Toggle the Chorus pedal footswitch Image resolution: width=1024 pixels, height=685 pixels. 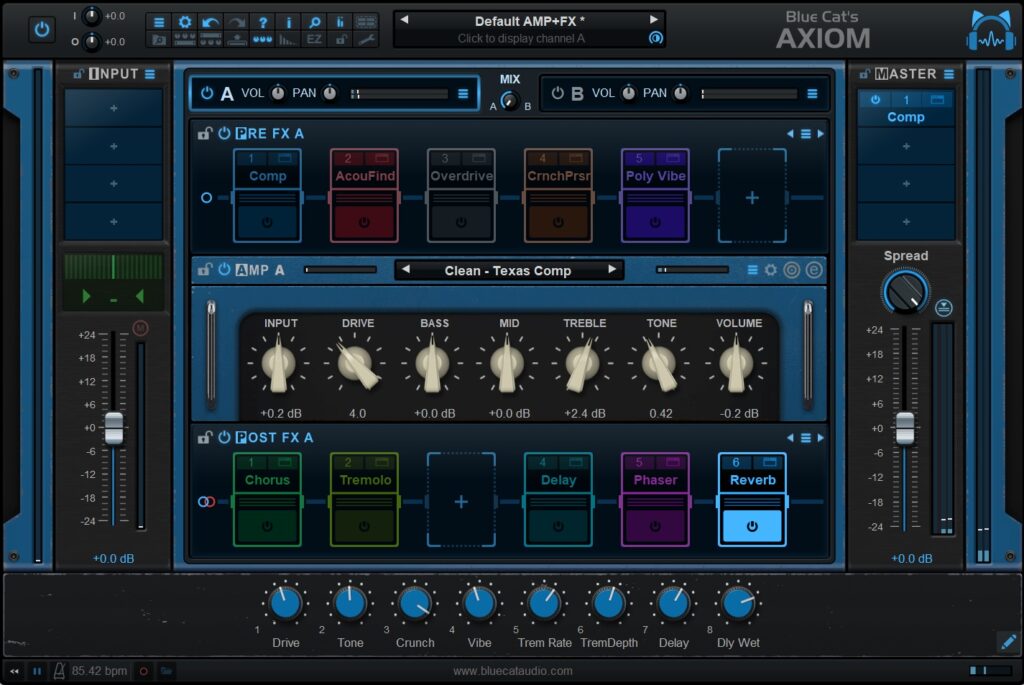pos(267,526)
